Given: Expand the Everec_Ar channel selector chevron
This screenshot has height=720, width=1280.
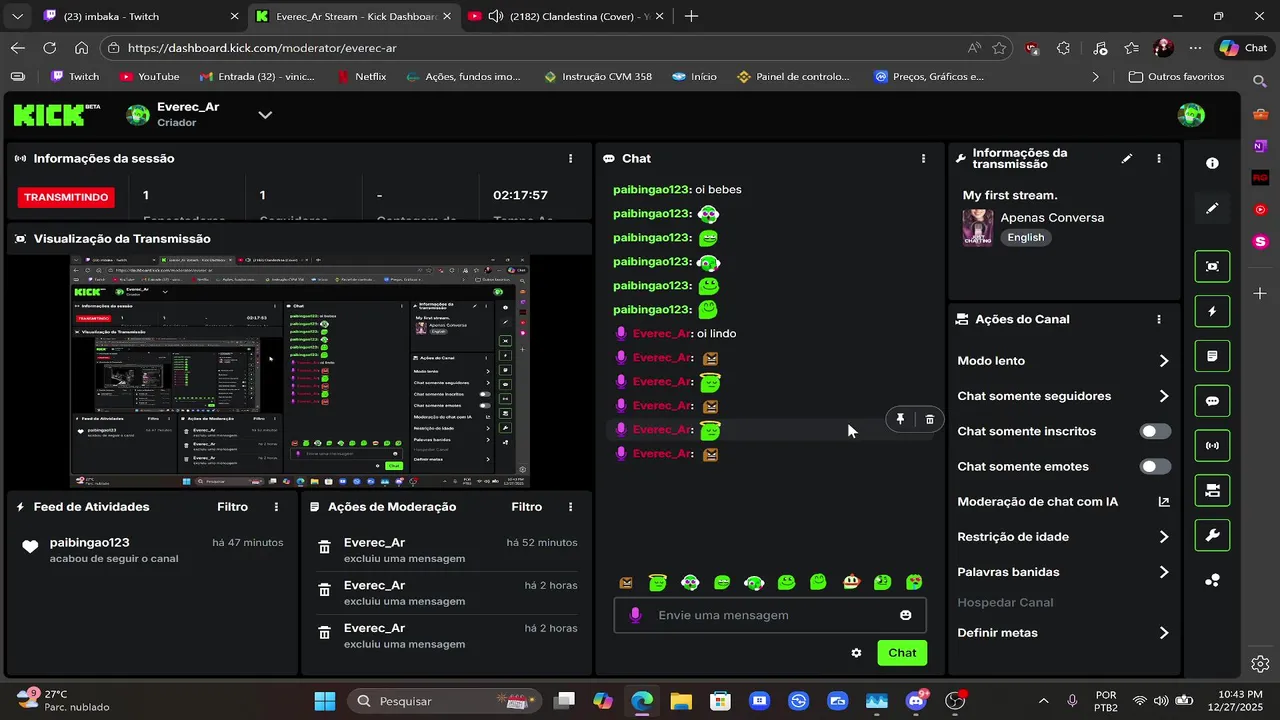Looking at the screenshot, I should click(x=265, y=115).
